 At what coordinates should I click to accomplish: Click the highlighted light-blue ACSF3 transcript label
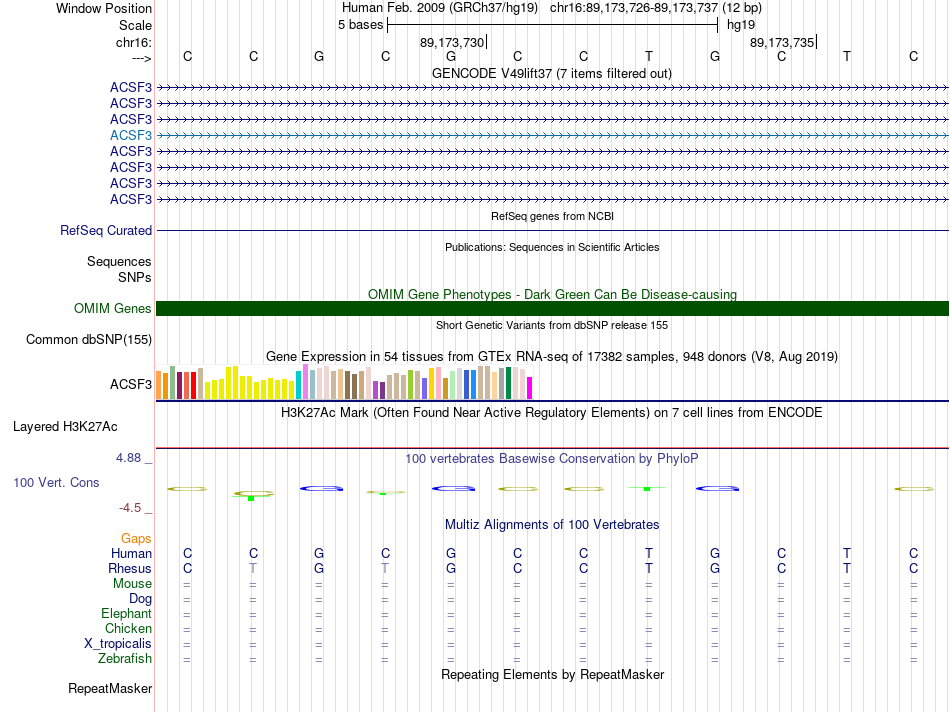point(131,135)
